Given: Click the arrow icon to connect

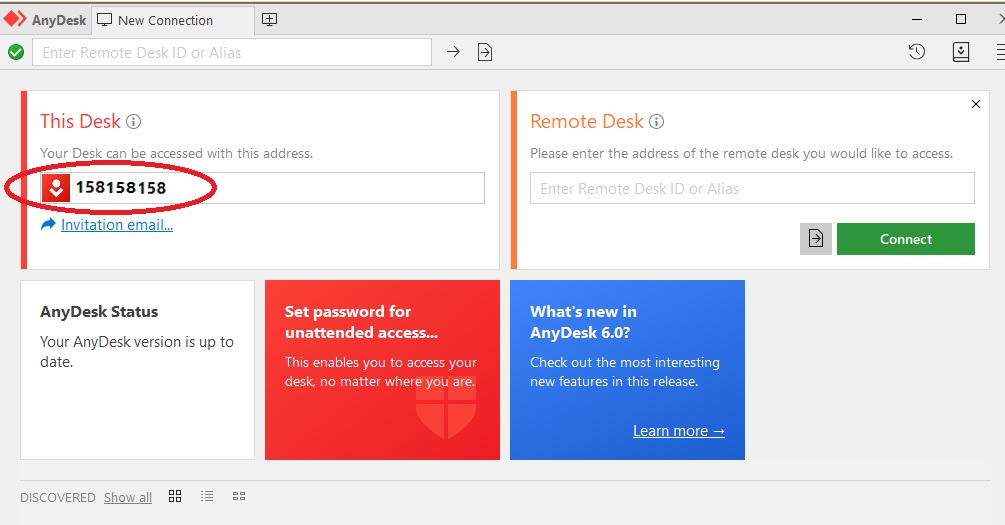Looking at the screenshot, I should (x=453, y=52).
